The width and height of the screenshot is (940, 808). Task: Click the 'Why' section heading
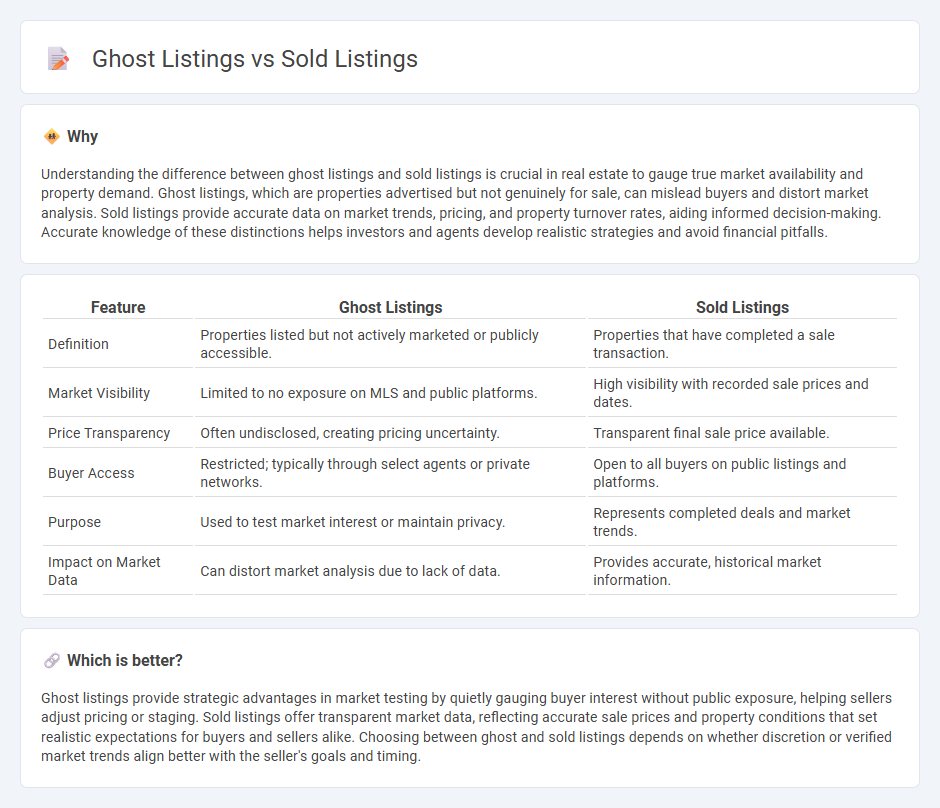[82, 137]
